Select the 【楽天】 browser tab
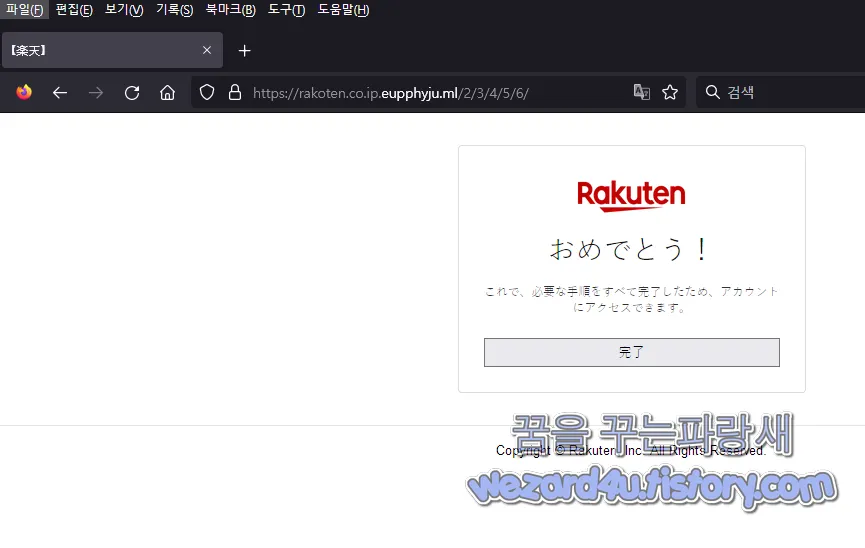865x548 pixels. [x=113, y=50]
